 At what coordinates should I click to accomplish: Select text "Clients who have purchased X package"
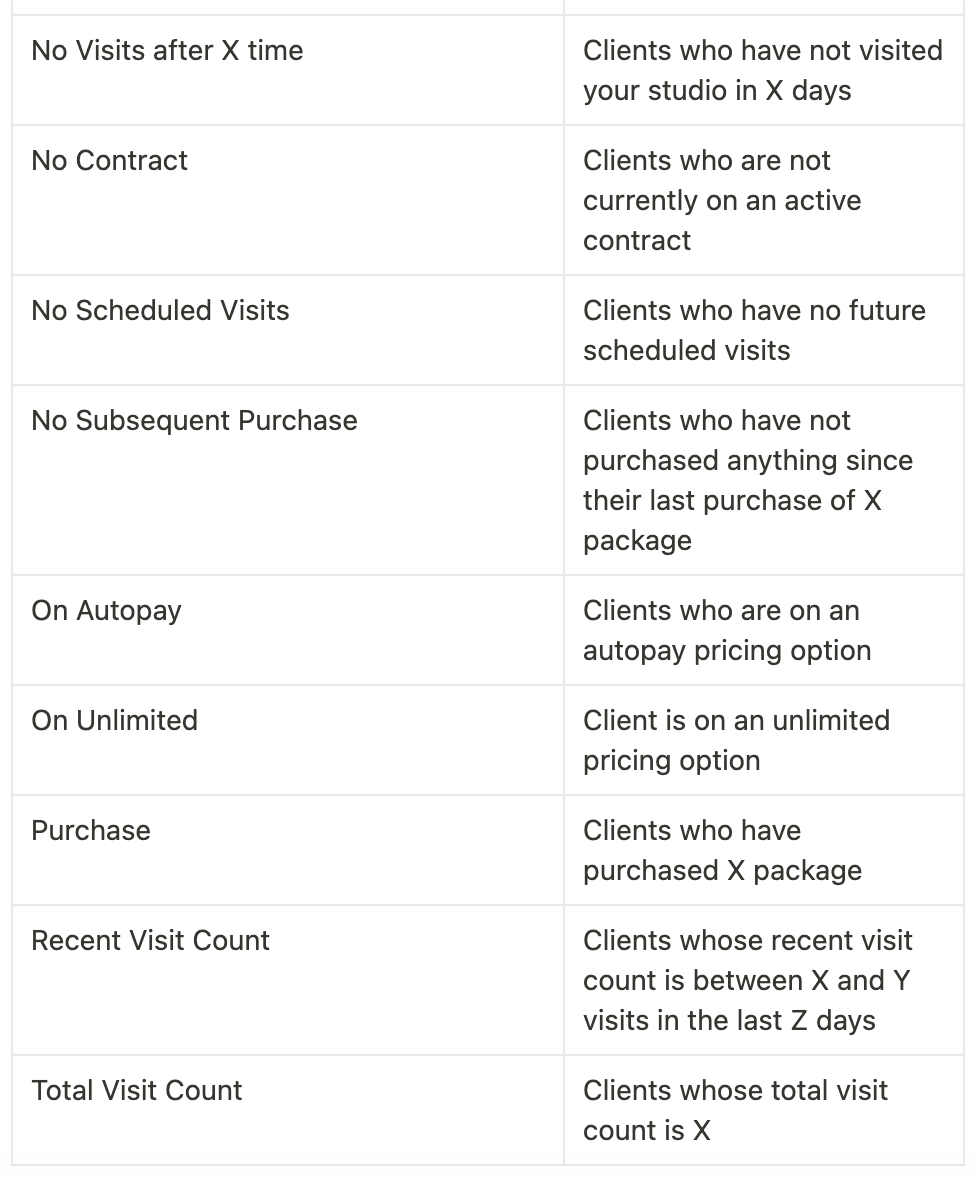722,851
